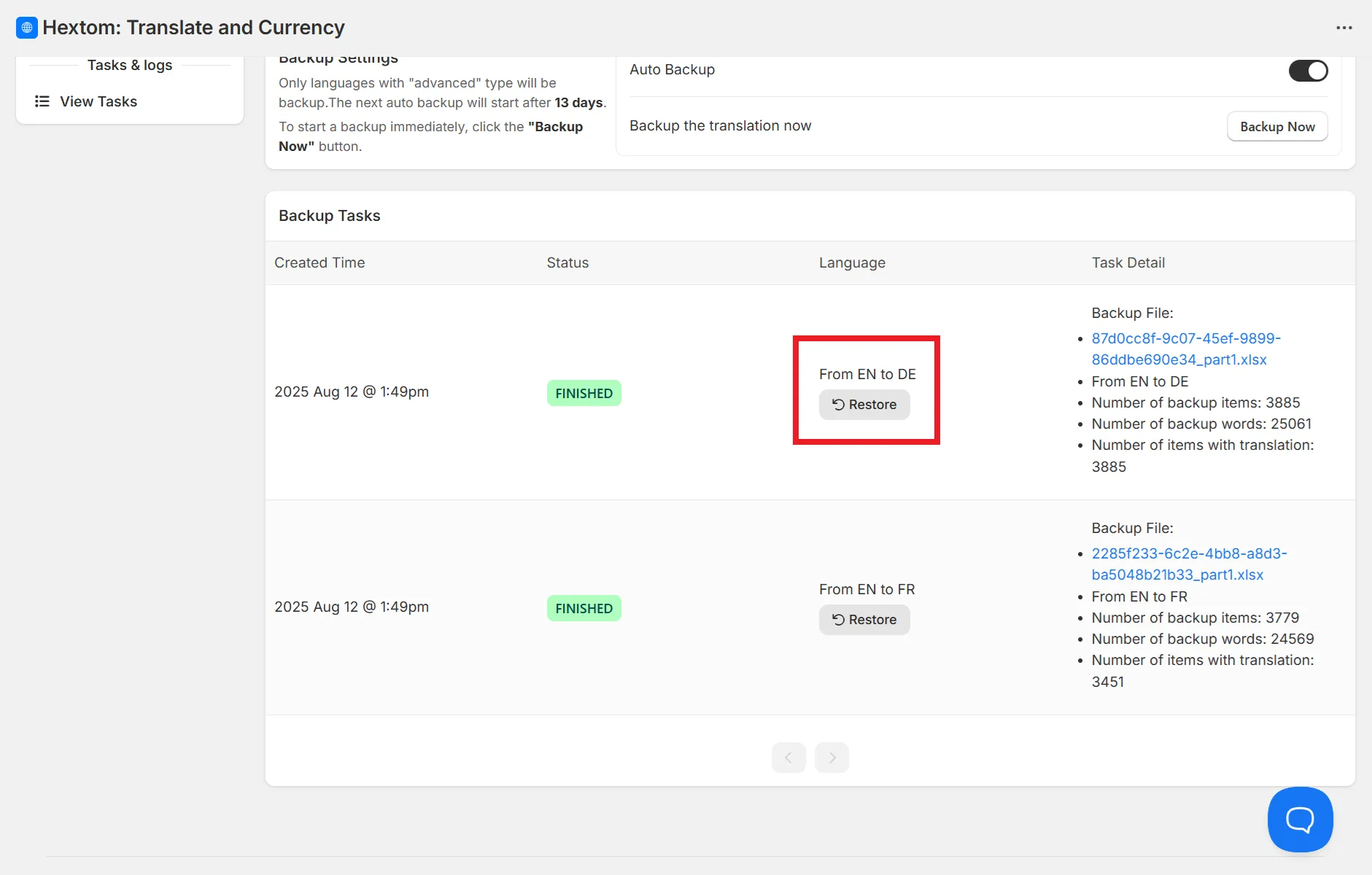Click the Created Time column header
The width and height of the screenshot is (1372, 875).
[x=319, y=262]
